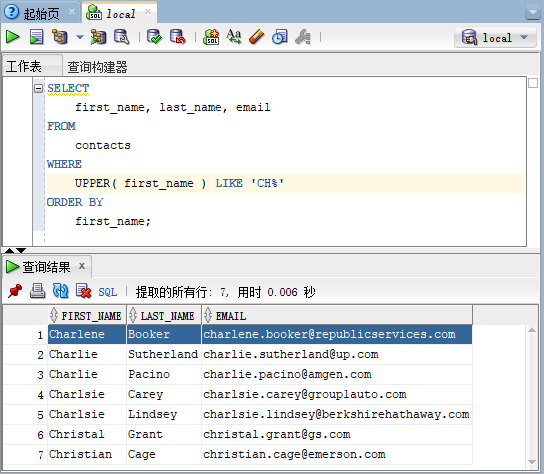Open the tab list dropdown at top right

(532, 13)
